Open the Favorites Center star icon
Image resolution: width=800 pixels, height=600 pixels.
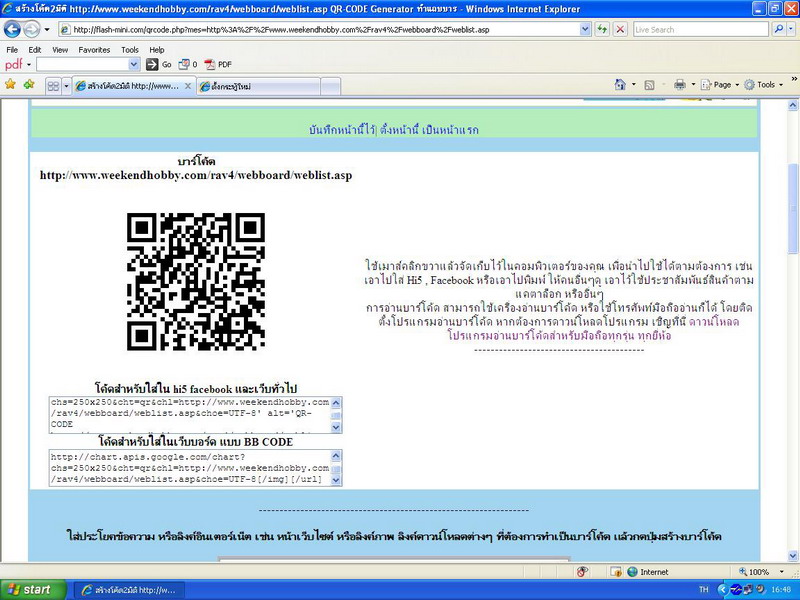point(11,85)
